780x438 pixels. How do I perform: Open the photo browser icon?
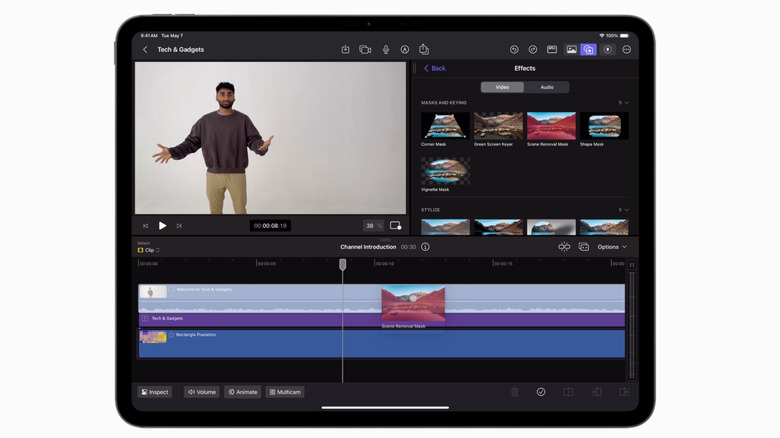pyautogui.click(x=571, y=49)
